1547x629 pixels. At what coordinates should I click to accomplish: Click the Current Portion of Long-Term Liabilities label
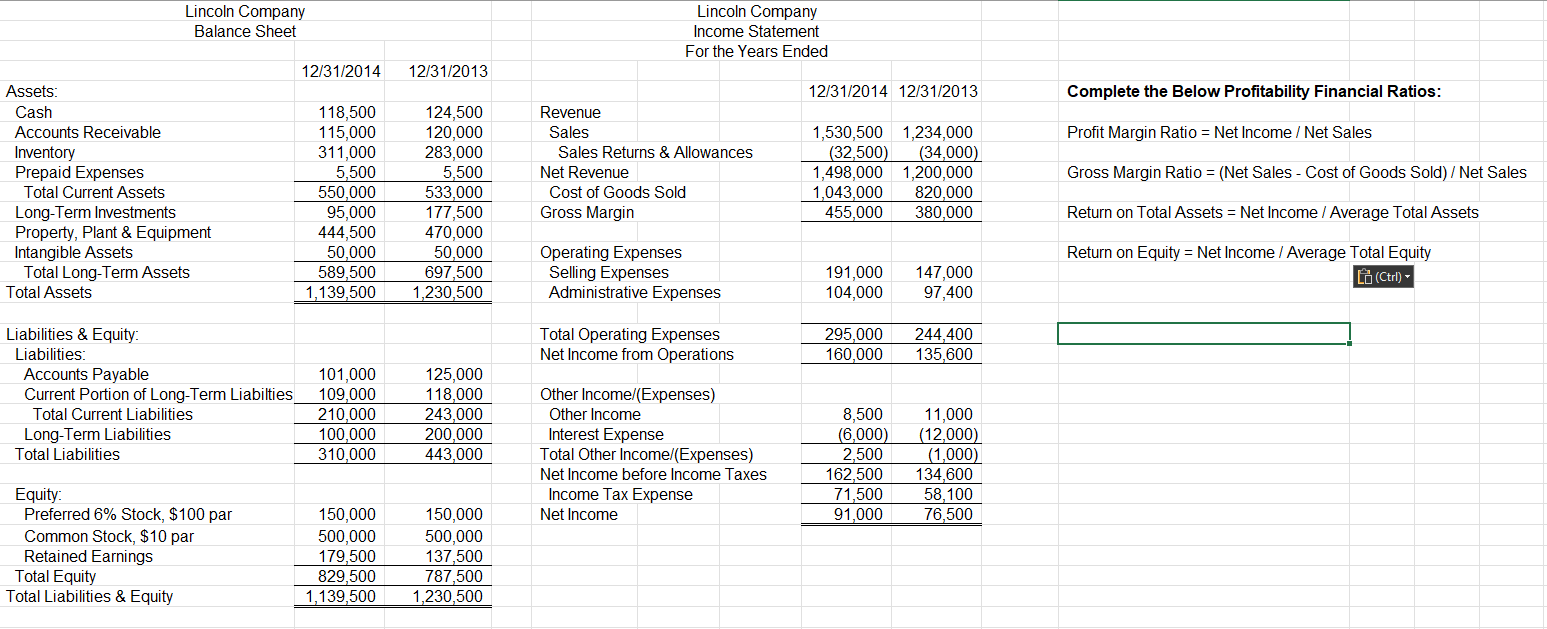coord(159,394)
